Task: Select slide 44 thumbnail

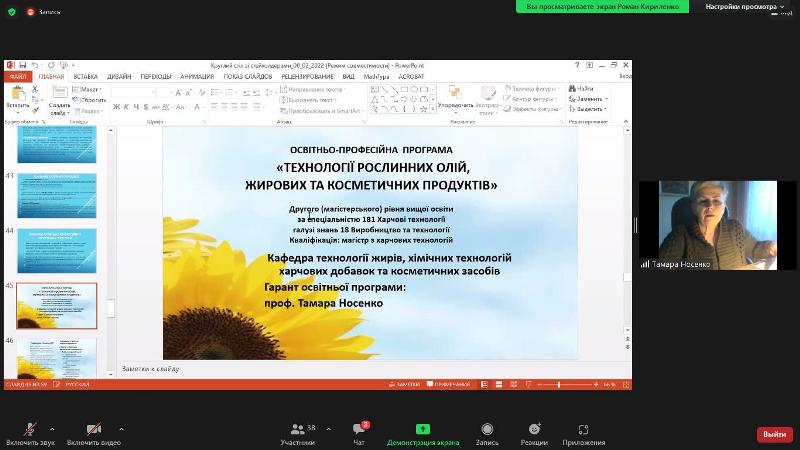Action: (57, 251)
